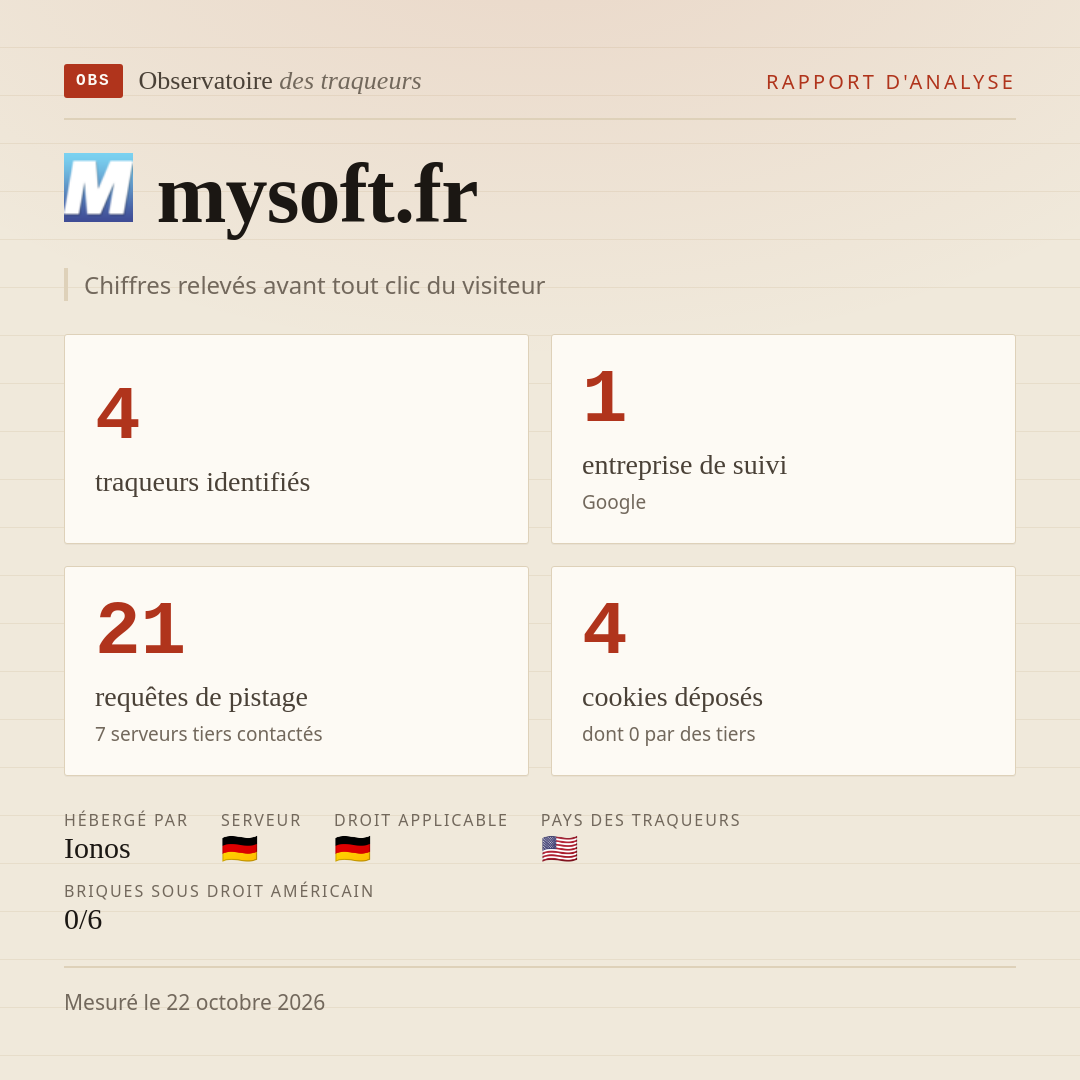Click the German flag under Serveur
Screen dimensions: 1080x1080
[x=240, y=849]
